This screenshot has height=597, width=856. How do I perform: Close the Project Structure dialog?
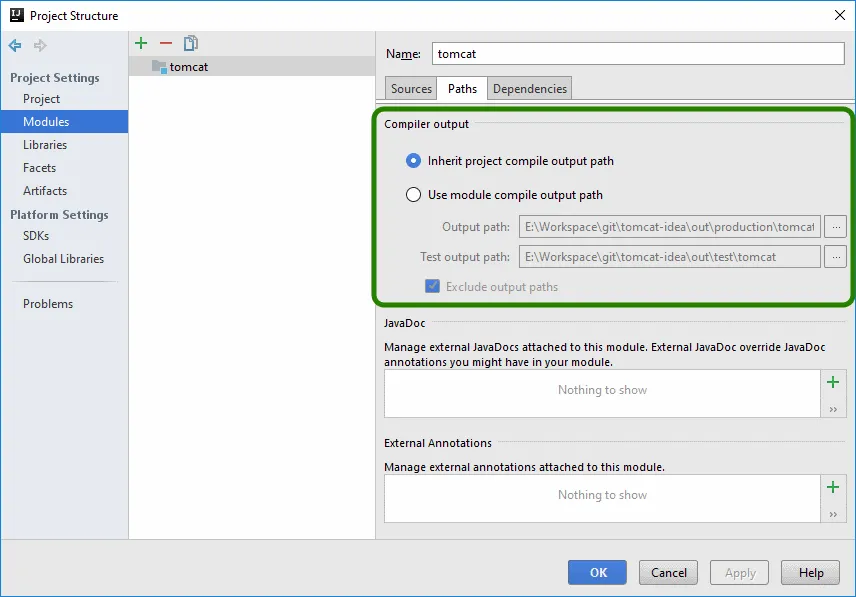[x=840, y=15]
